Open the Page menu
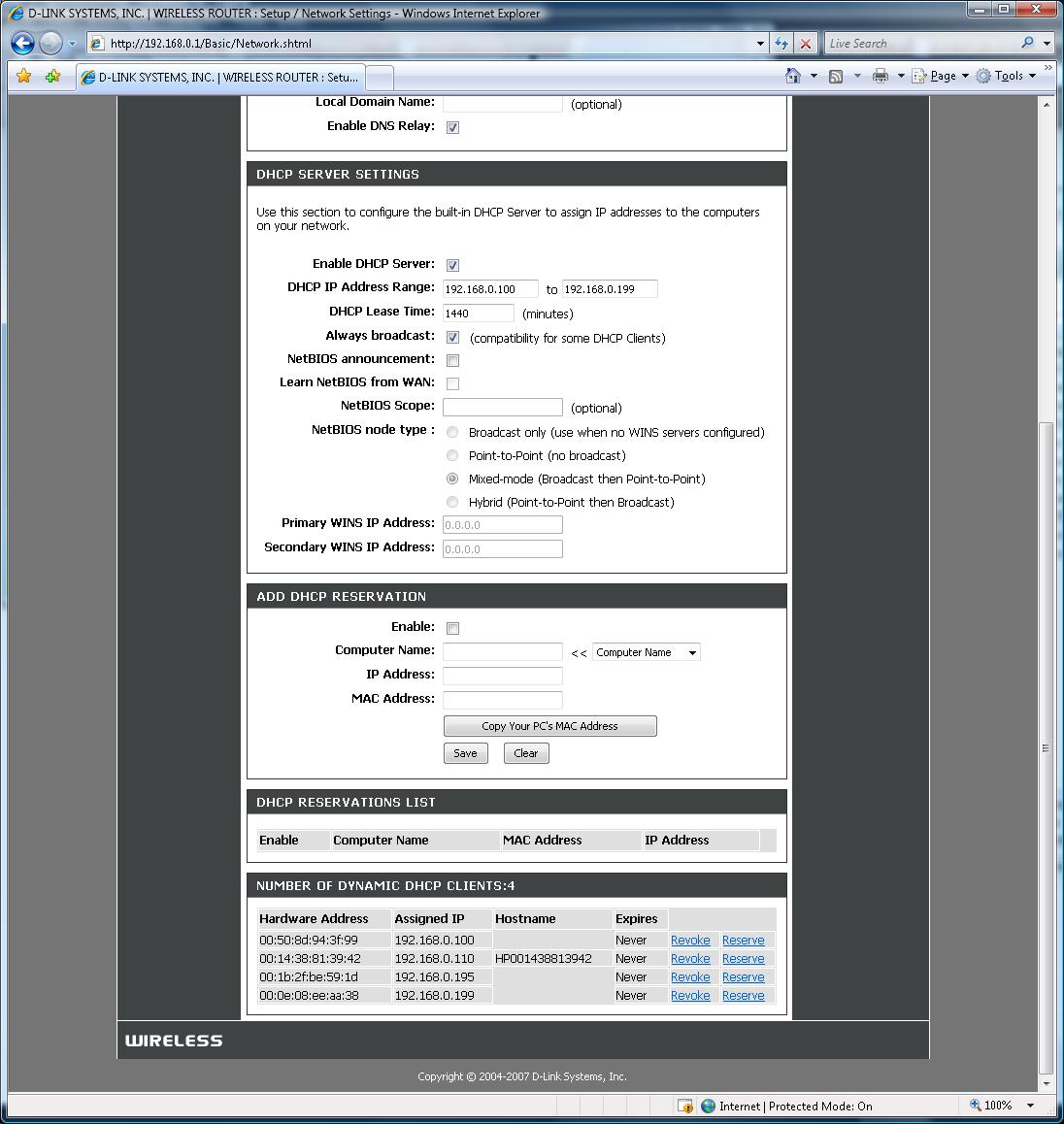This screenshot has height=1124, width=1064. coord(941,76)
